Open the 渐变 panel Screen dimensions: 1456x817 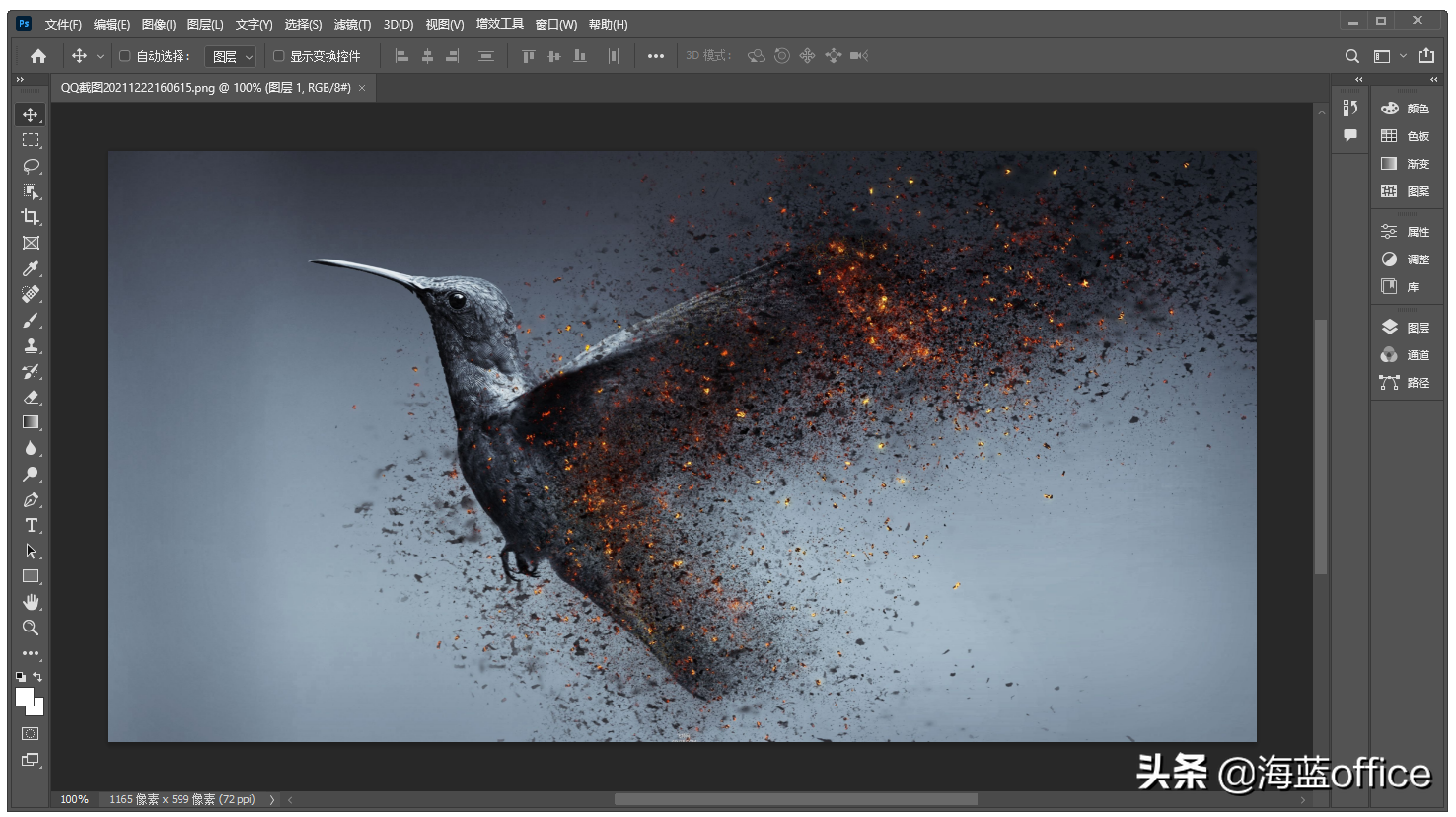[x=1406, y=164]
